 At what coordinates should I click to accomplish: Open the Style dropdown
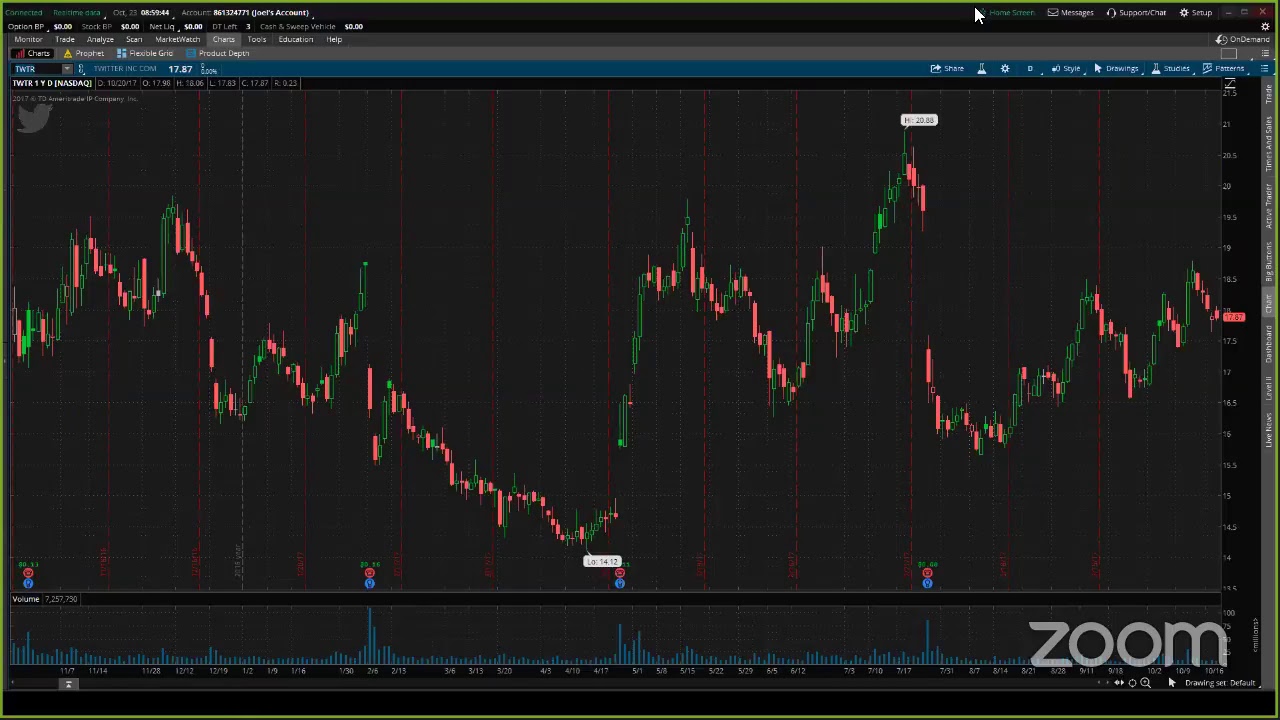coord(1066,69)
